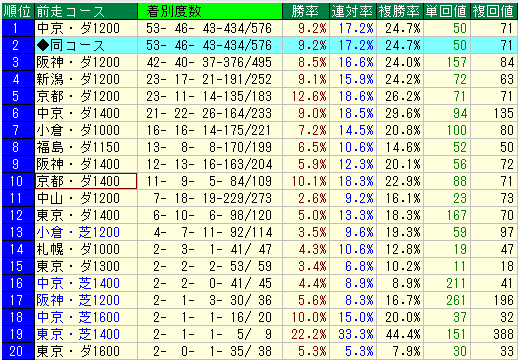Click the 連対率 column header
The image size is (518, 360).
tap(353, 11)
